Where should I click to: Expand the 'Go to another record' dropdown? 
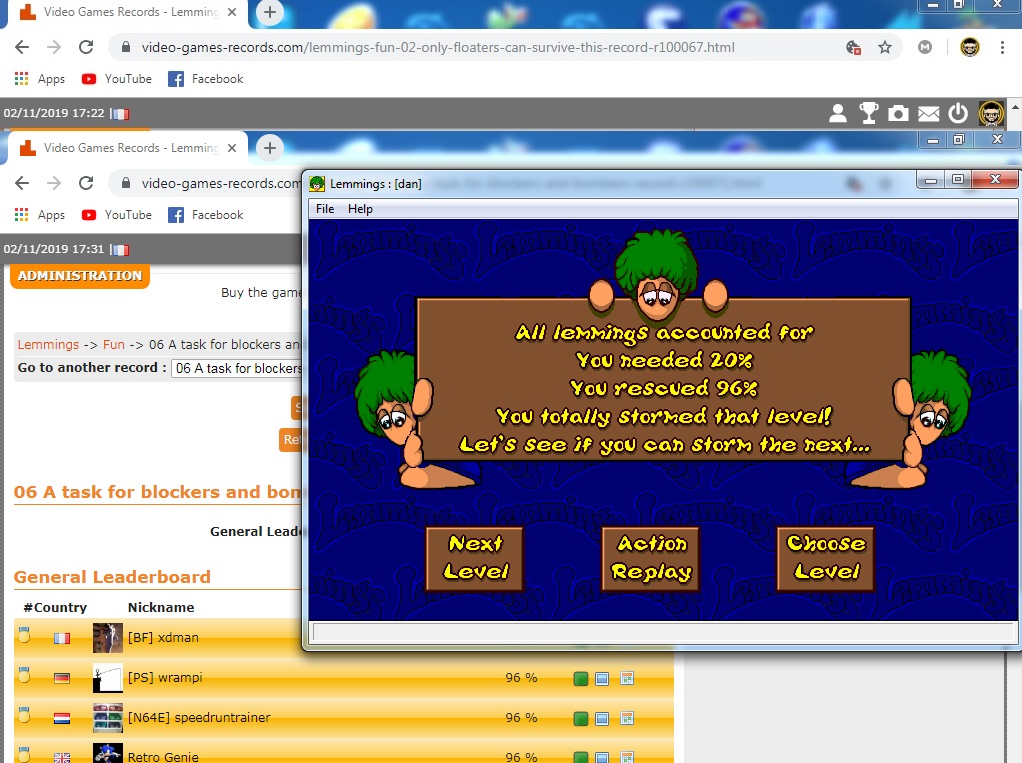pyautogui.click(x=237, y=368)
